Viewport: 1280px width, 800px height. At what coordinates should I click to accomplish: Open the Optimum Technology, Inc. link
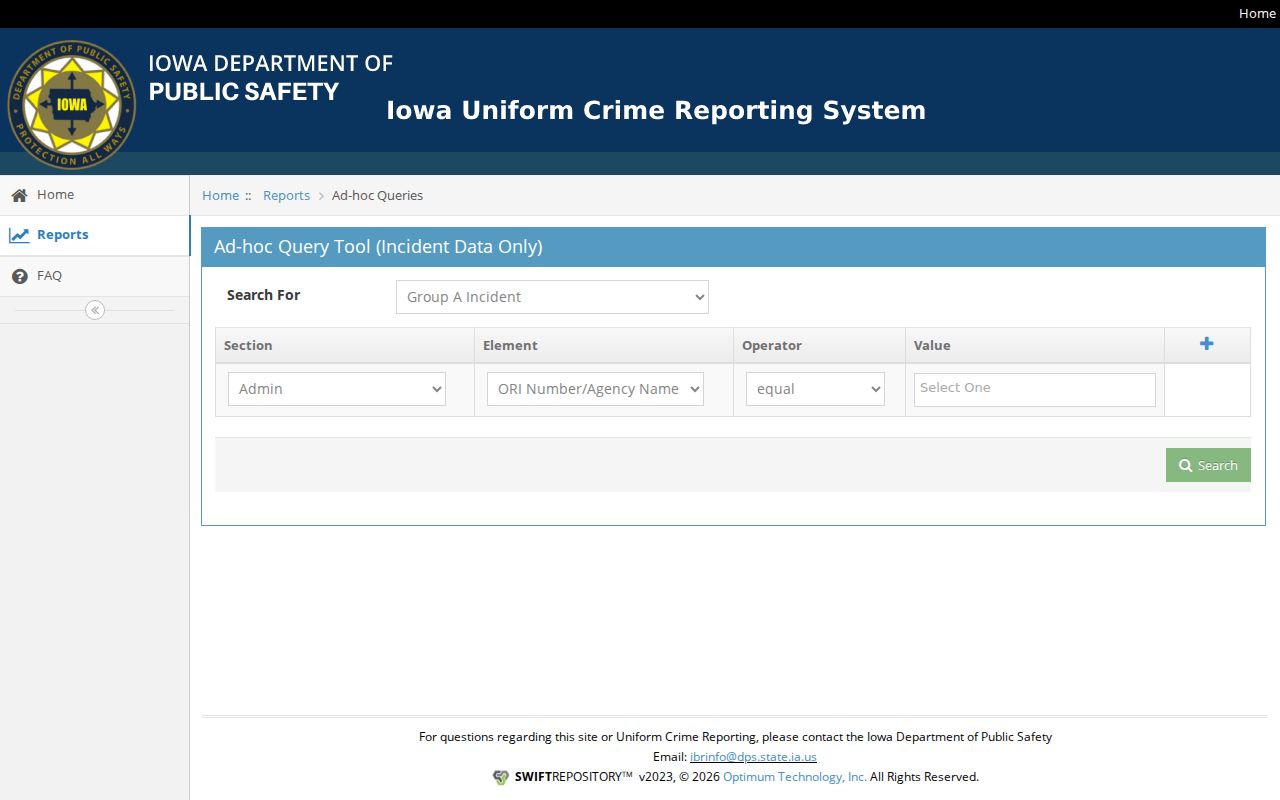pos(795,777)
